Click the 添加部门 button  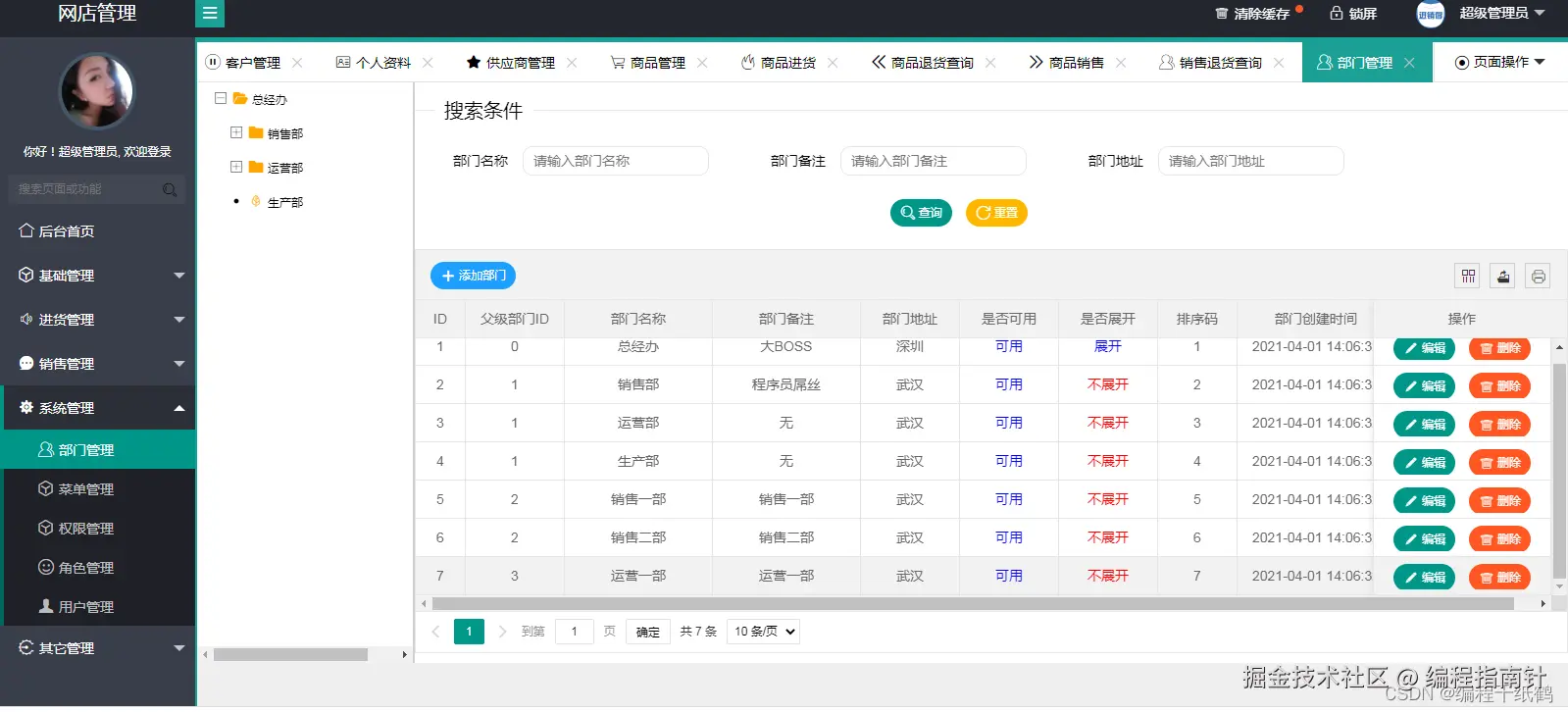tap(473, 276)
